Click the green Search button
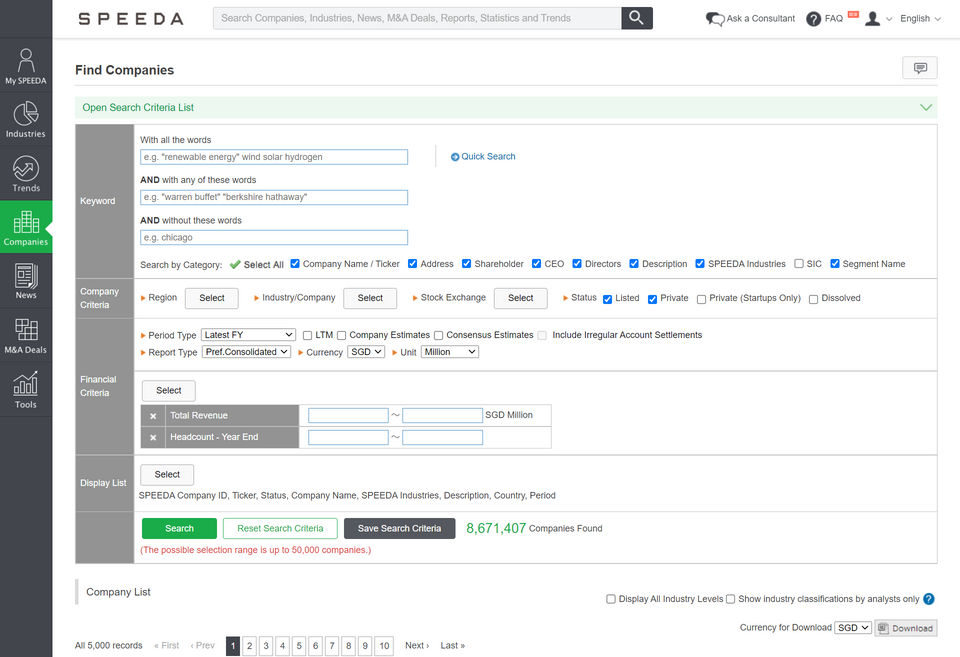 pos(179,528)
